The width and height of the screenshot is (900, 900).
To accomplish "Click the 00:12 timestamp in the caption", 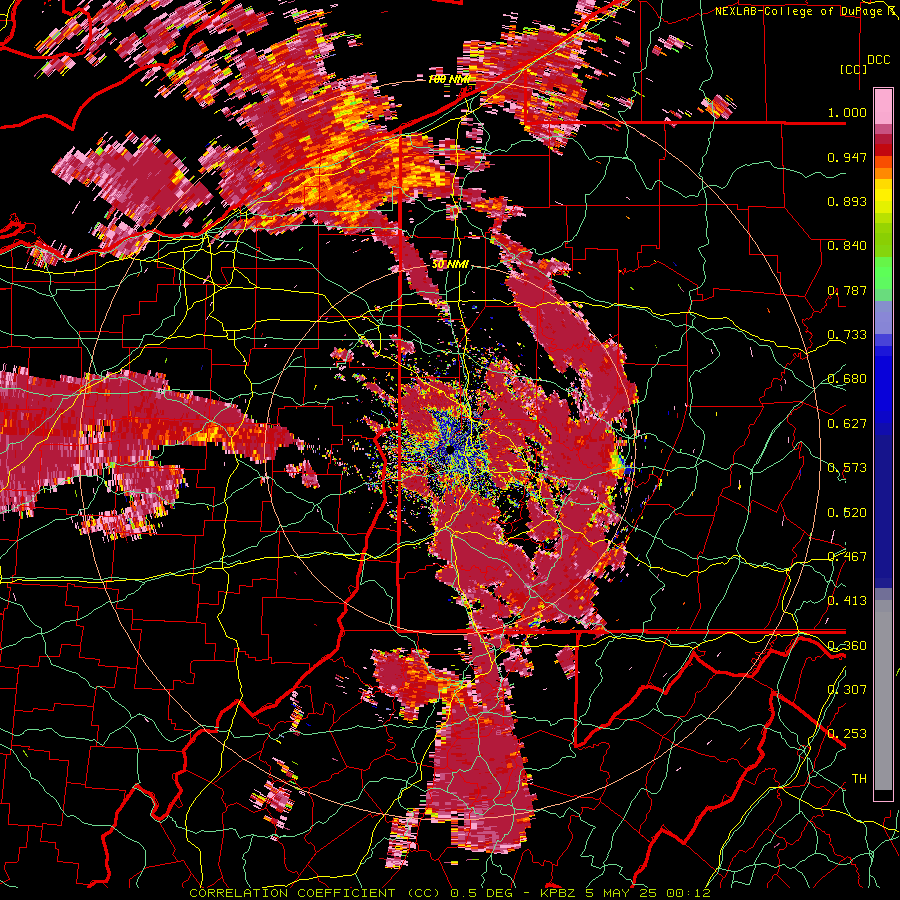I will pyautogui.click(x=688, y=893).
